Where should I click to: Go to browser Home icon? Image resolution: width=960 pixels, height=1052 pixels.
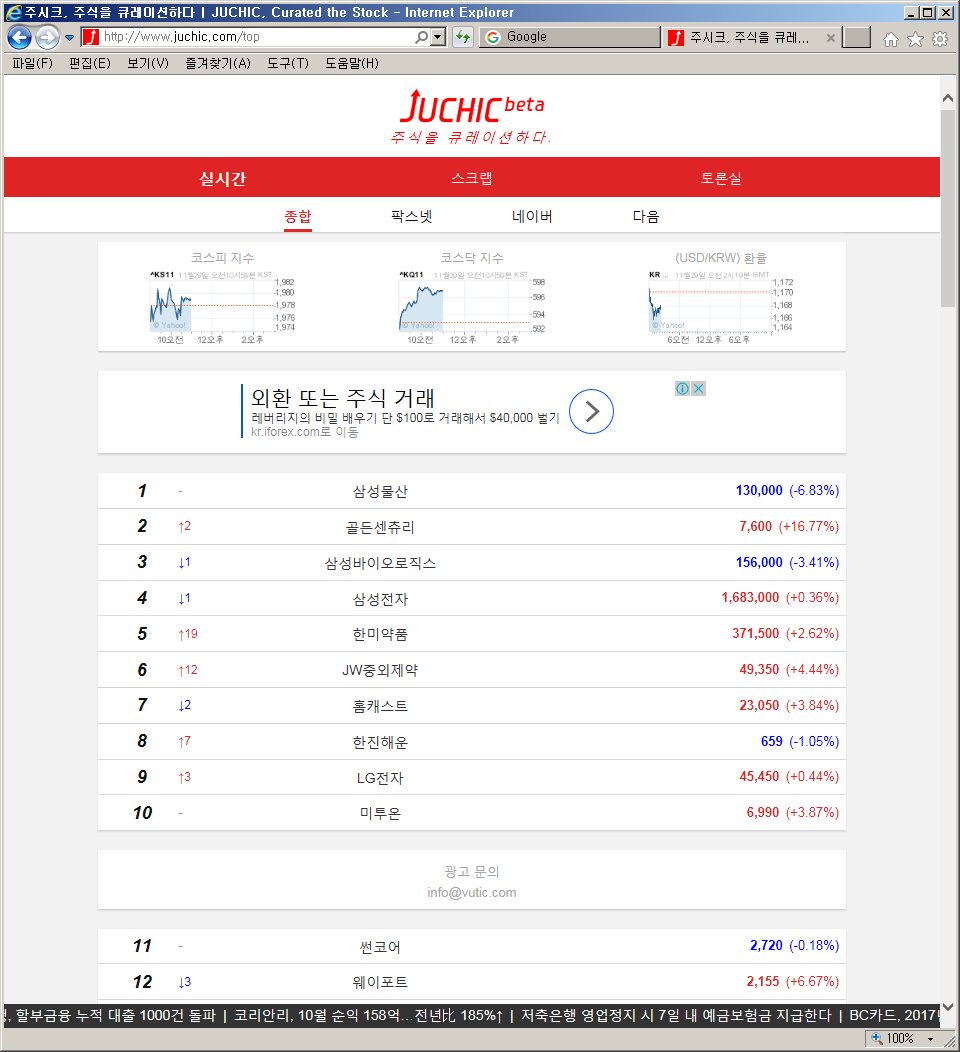click(891, 39)
